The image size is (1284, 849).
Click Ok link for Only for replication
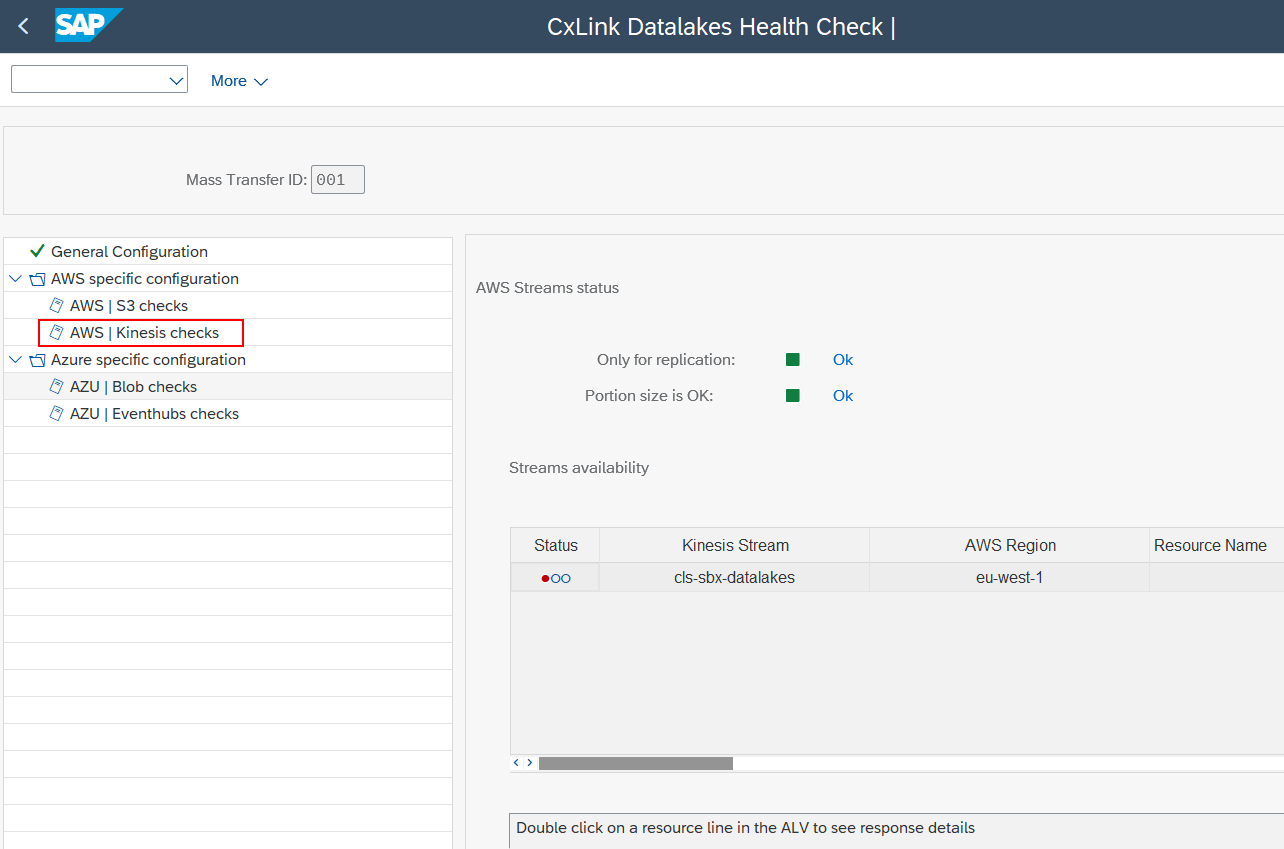click(x=843, y=360)
